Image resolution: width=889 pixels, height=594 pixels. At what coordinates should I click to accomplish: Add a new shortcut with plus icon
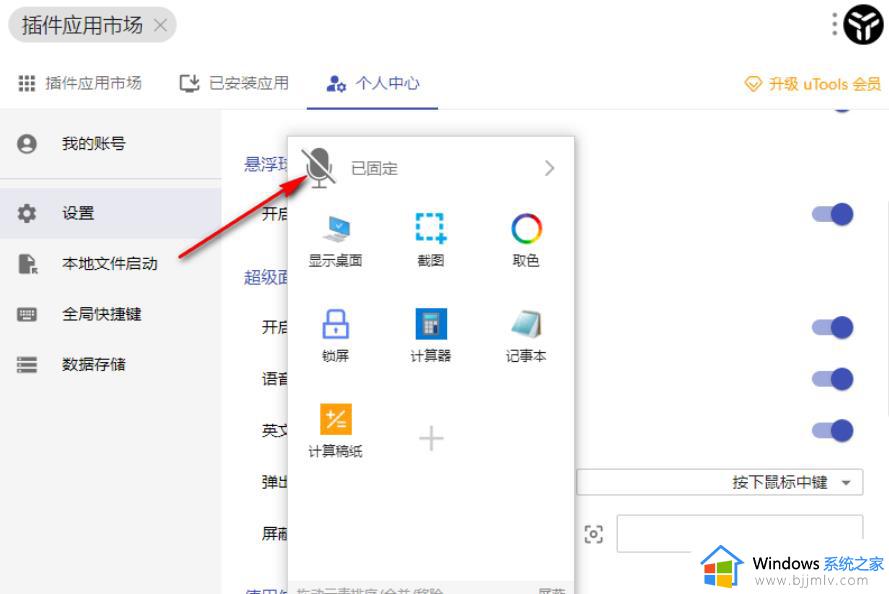[430, 438]
